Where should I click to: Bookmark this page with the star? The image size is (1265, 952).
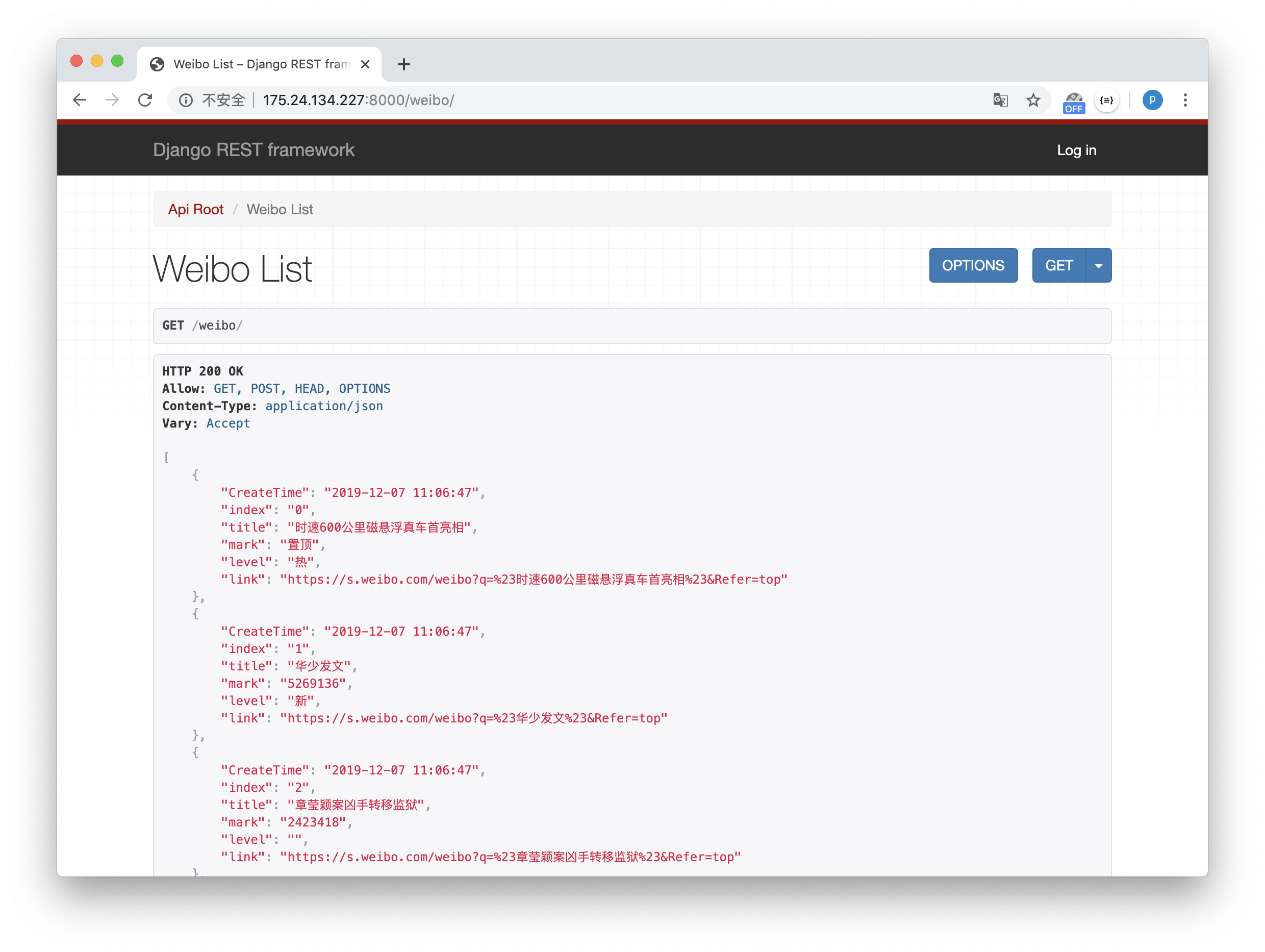click(x=1033, y=100)
